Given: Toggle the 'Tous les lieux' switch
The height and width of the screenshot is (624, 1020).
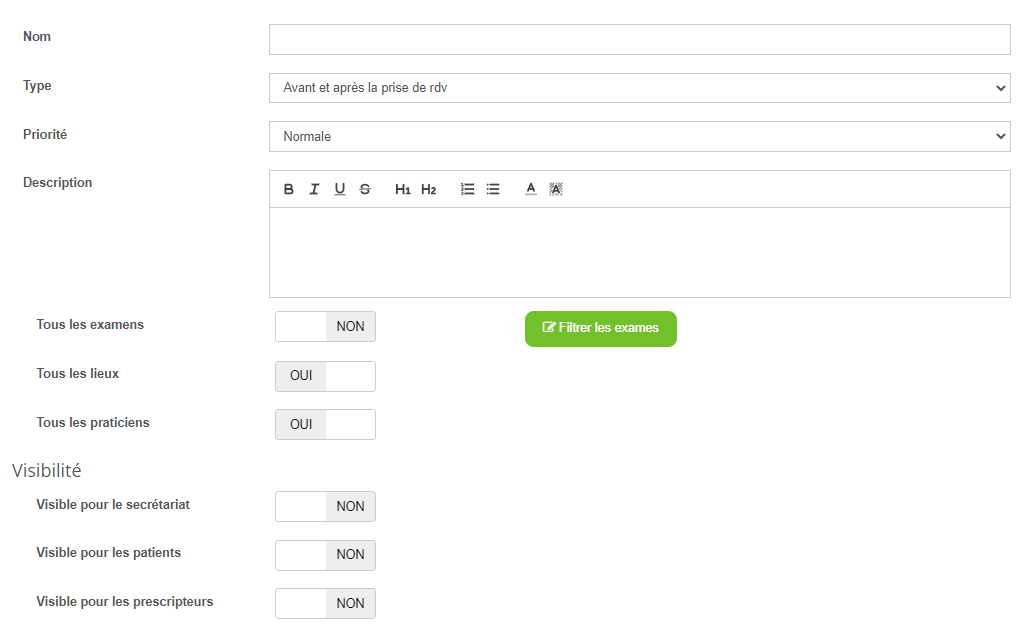Looking at the screenshot, I should click(x=325, y=376).
